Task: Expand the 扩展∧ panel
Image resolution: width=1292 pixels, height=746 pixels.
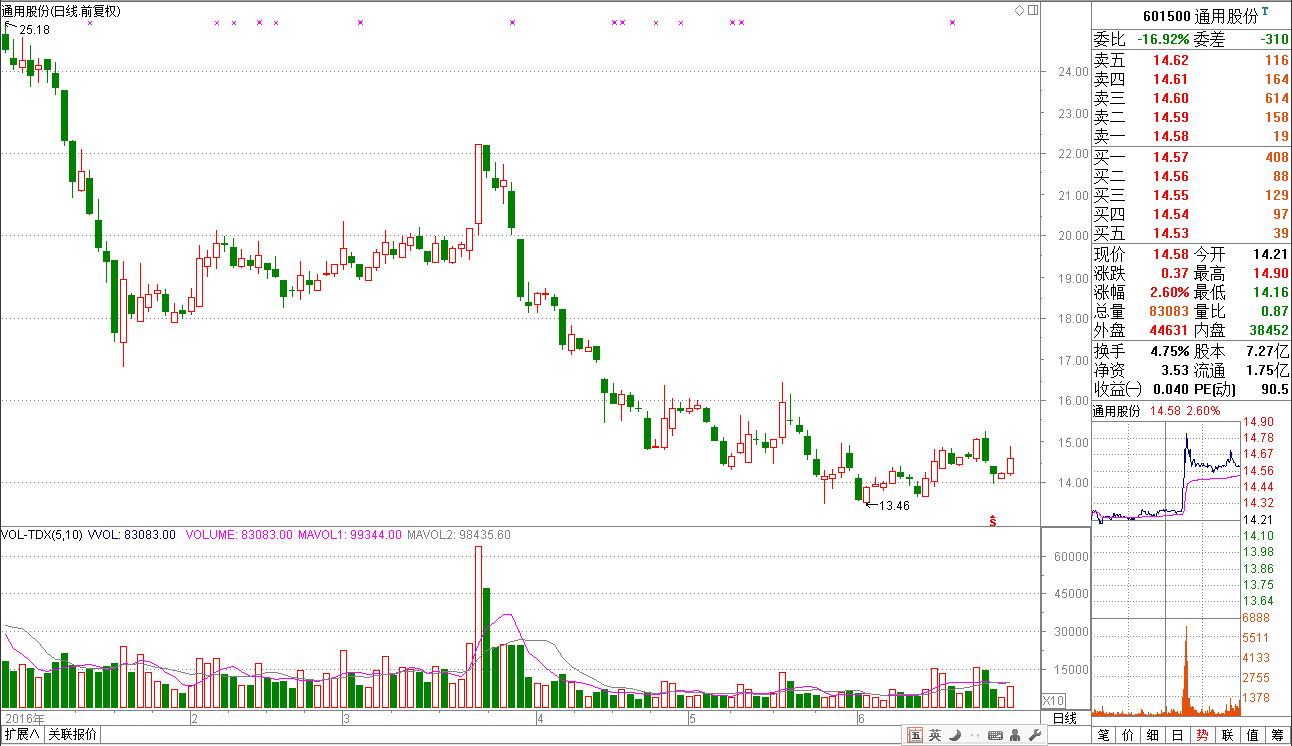Action: [22, 735]
